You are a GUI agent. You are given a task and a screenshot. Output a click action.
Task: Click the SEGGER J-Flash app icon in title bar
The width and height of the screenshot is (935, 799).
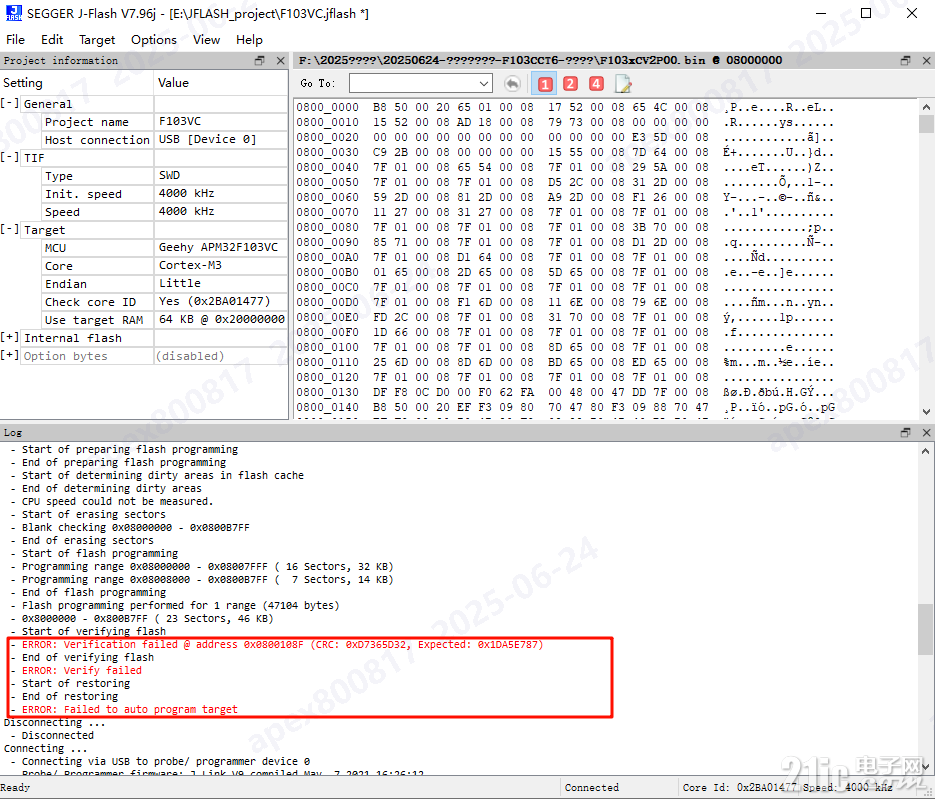pyautogui.click(x=14, y=13)
